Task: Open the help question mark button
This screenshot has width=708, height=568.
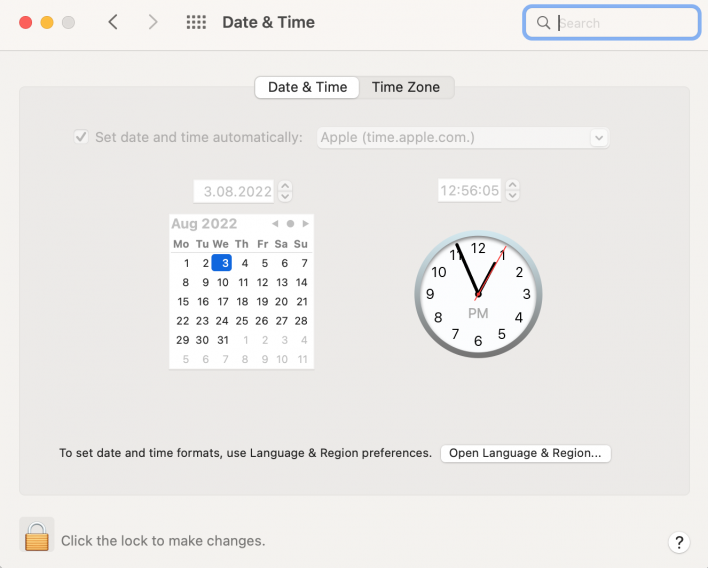Action: [679, 541]
